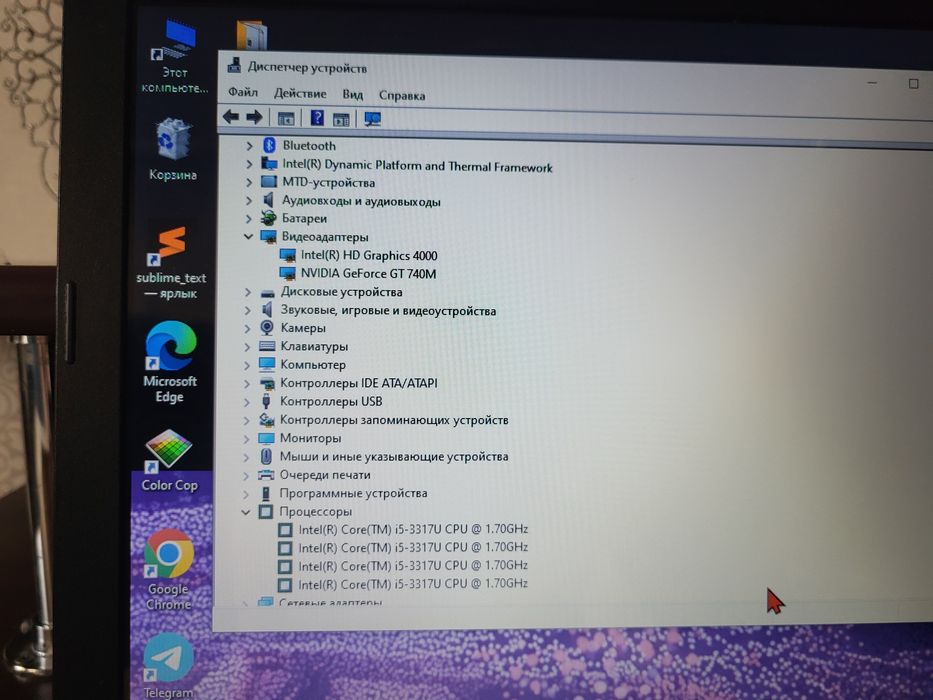Select the Компьютер category icon

(267, 364)
